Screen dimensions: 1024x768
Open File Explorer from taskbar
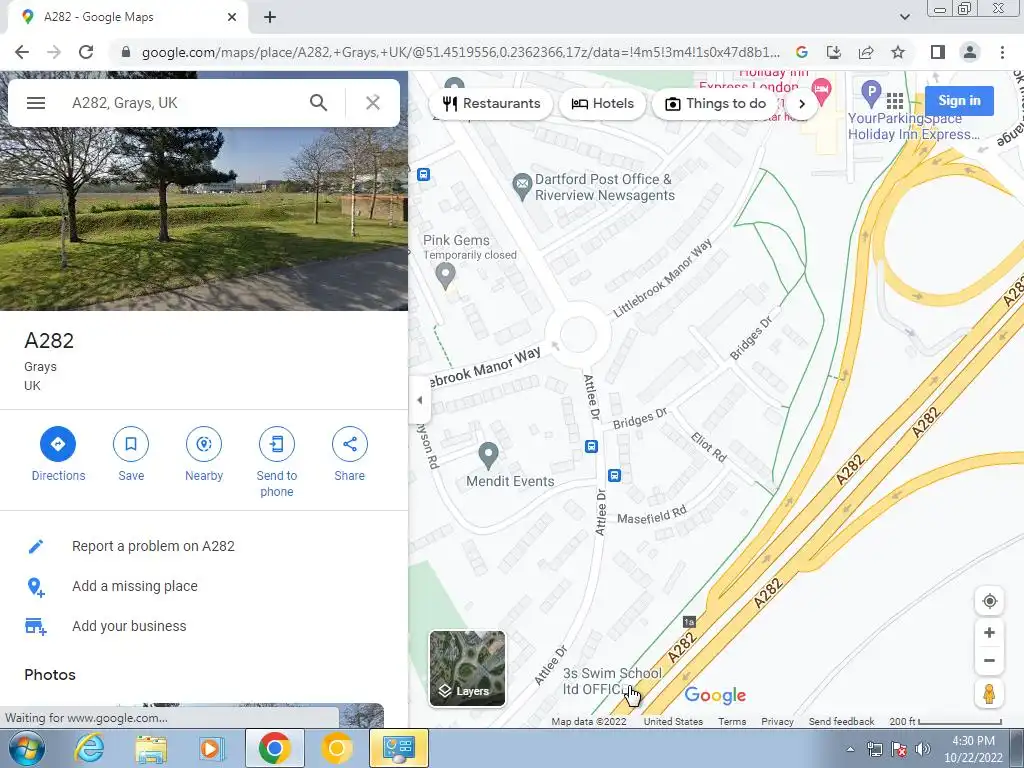(151, 748)
